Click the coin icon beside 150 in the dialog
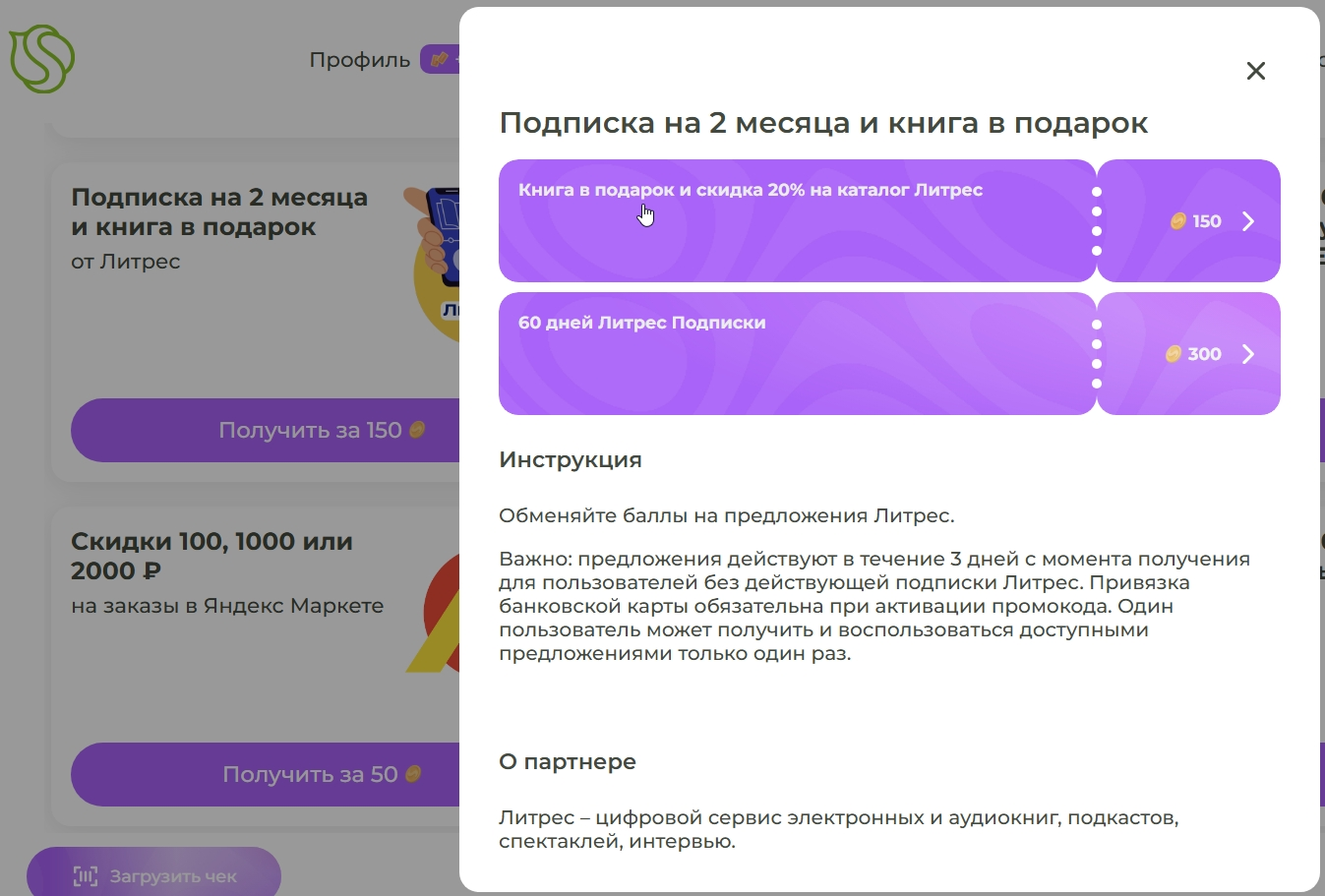The width and height of the screenshot is (1325, 896). point(1178,221)
